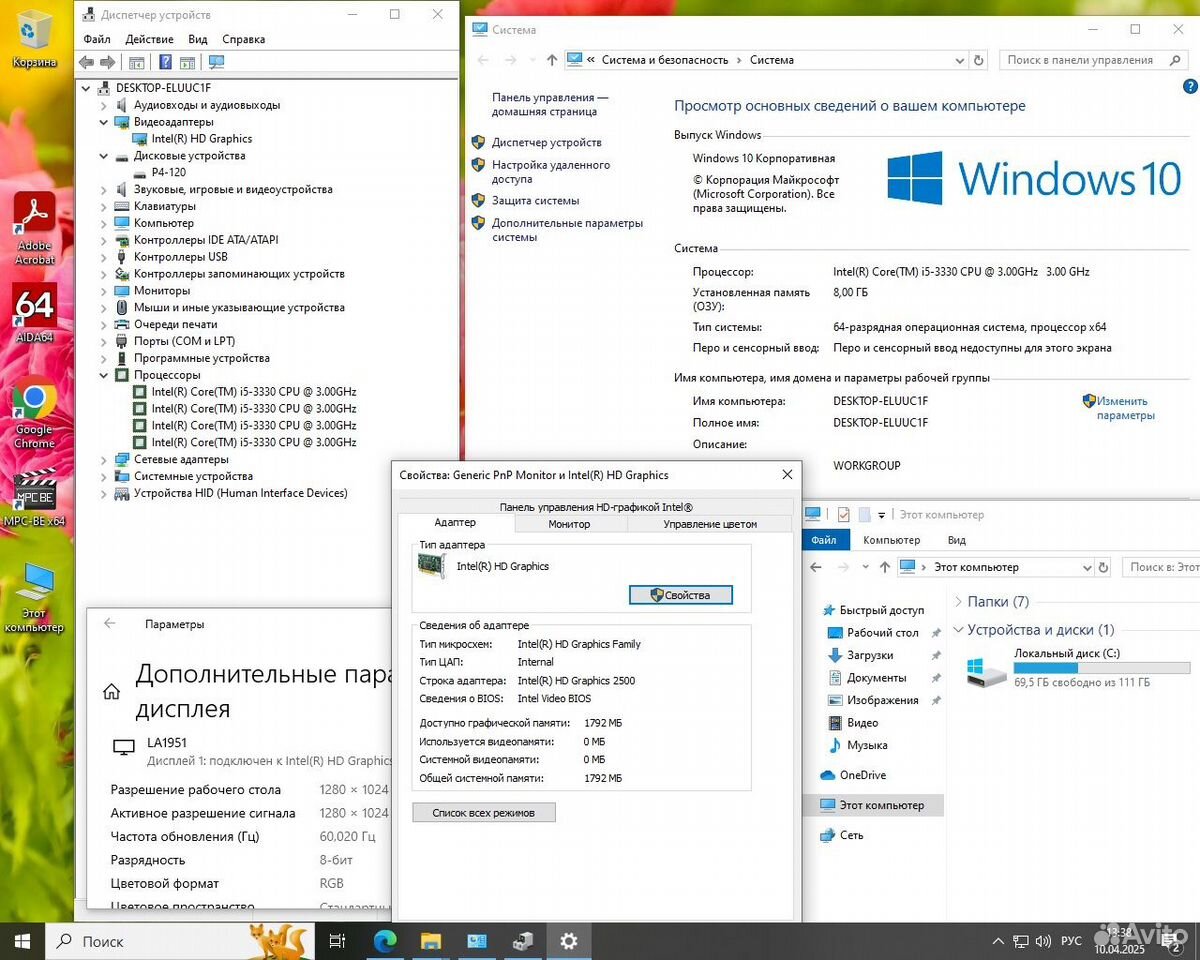Open Справка menu in Device Manager
Image resolution: width=1200 pixels, height=960 pixels.
tap(244, 39)
